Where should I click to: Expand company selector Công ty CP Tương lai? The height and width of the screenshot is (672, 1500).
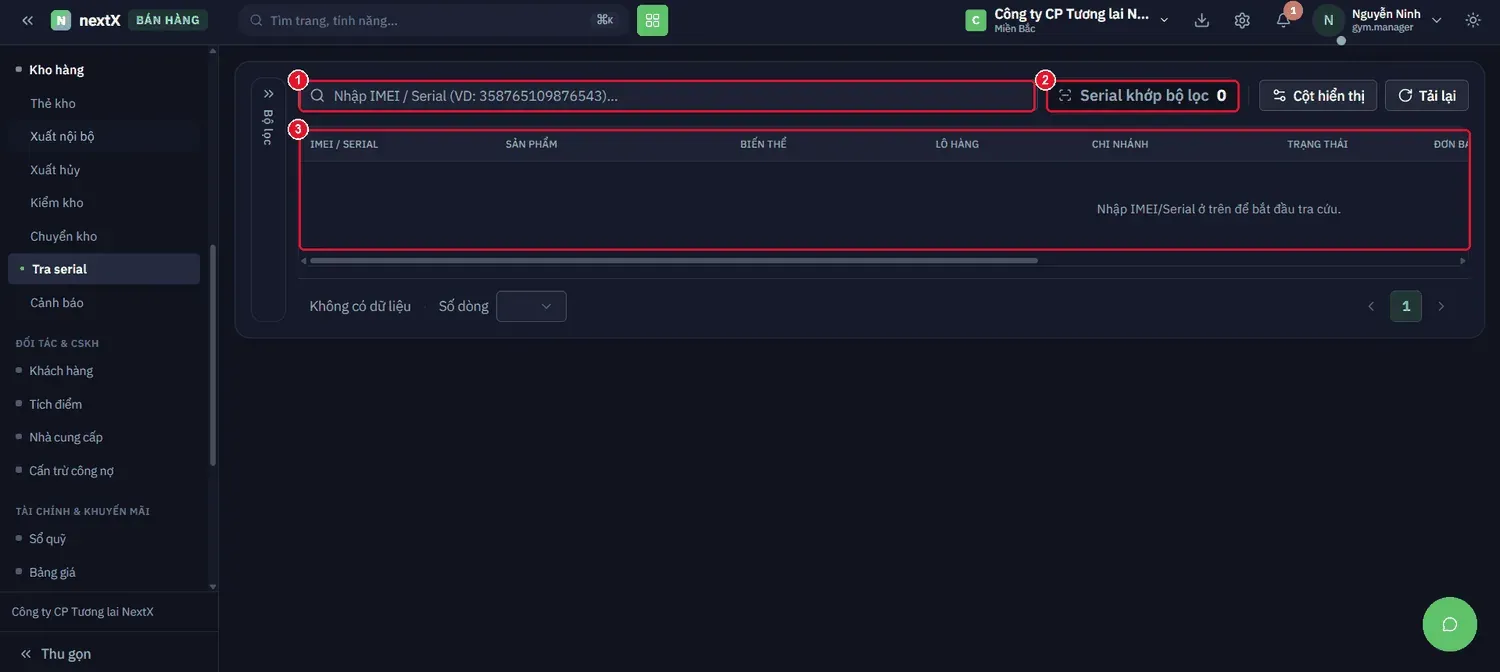tap(1067, 20)
